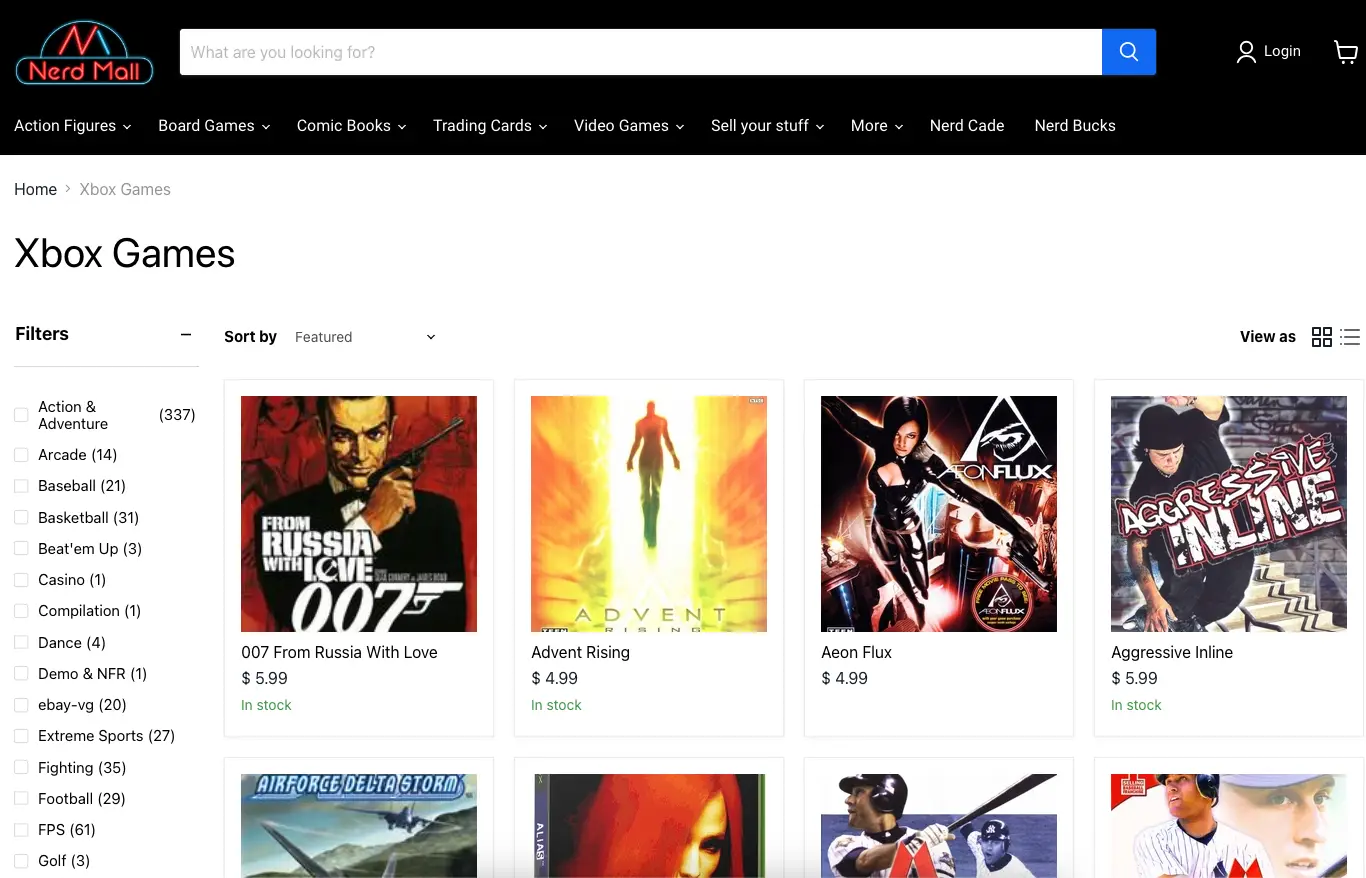Screen dimensions: 1366x878
Task: Open the Aggressive Inline cover thumbnail
Action: (x=1228, y=514)
